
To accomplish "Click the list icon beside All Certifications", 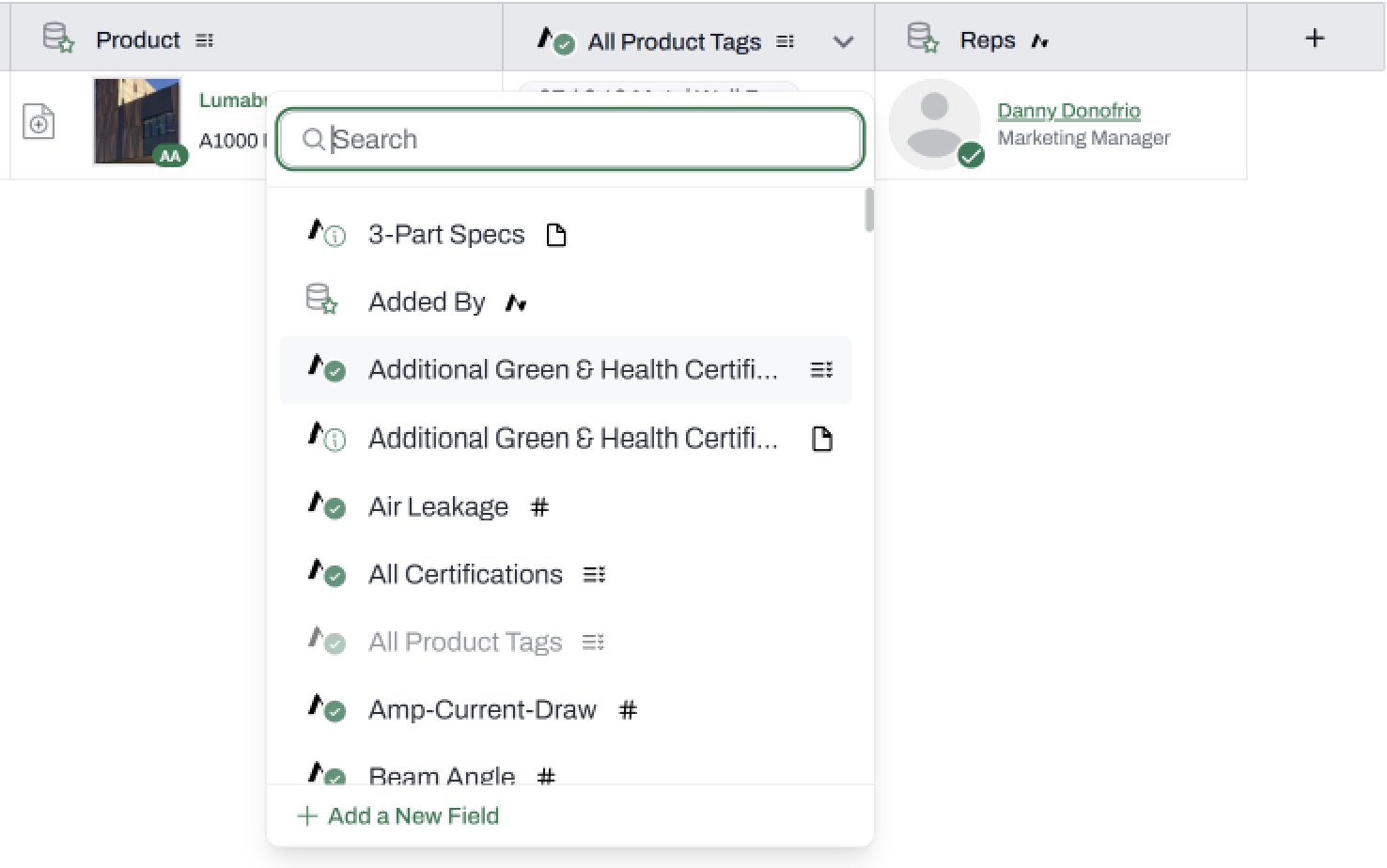I will pyautogui.click(x=594, y=574).
